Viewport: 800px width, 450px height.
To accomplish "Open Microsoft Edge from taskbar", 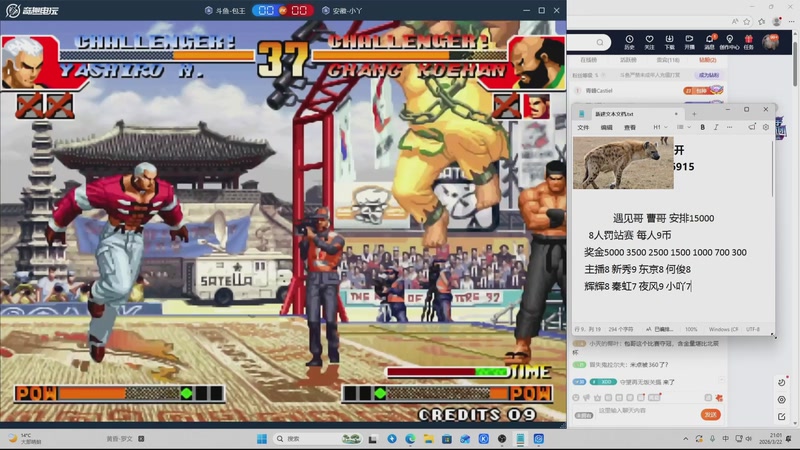I will [410, 439].
